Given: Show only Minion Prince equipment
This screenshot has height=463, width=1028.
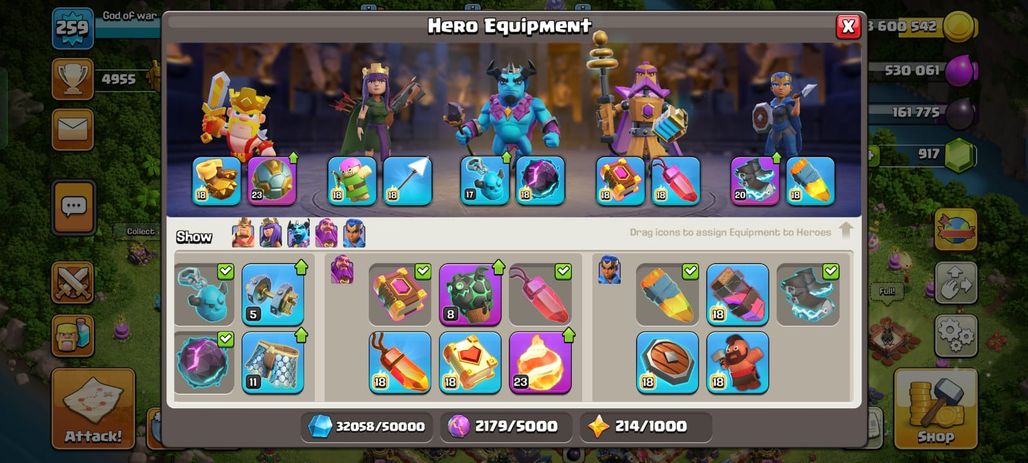Looking at the screenshot, I should point(298,233).
